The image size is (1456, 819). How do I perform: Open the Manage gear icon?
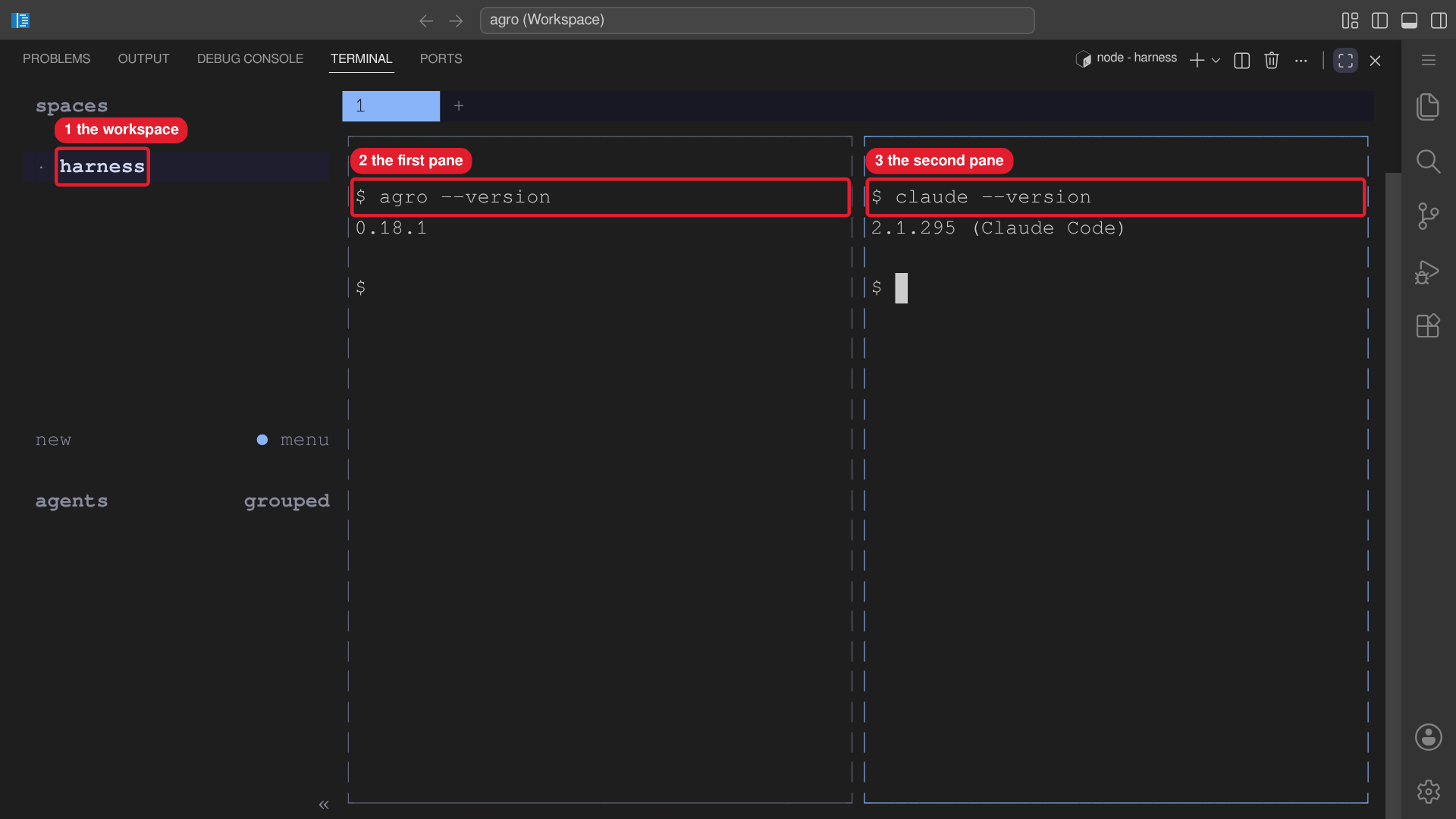click(1428, 792)
